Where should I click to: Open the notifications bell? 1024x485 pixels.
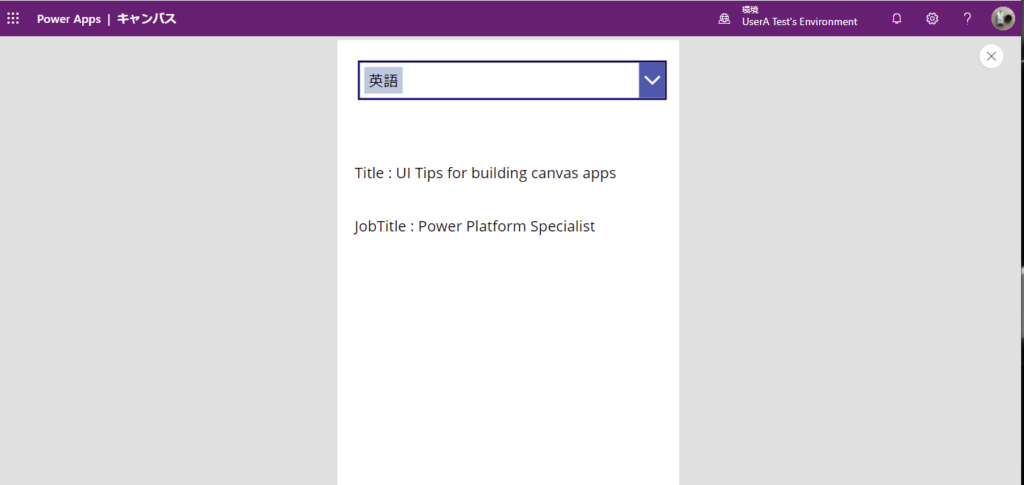pos(897,19)
